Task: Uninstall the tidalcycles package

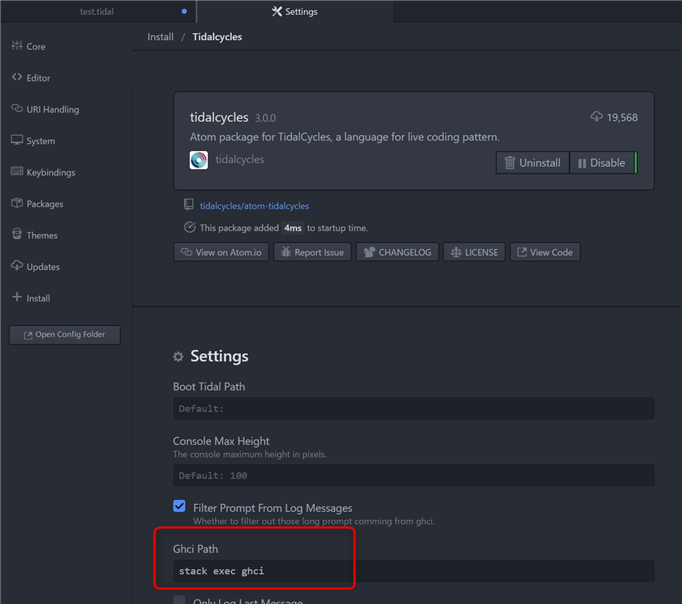Action: [x=532, y=163]
